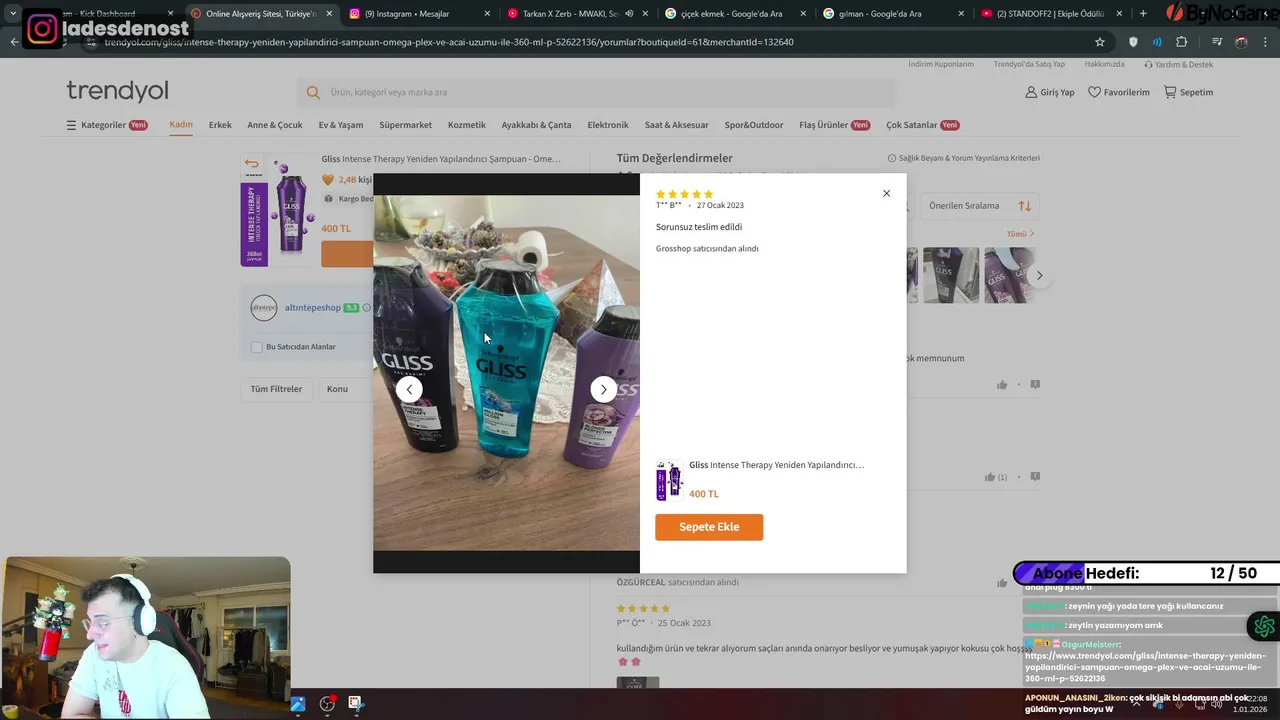
Task: Open Flaş Ürünler section
Action: tap(834, 125)
